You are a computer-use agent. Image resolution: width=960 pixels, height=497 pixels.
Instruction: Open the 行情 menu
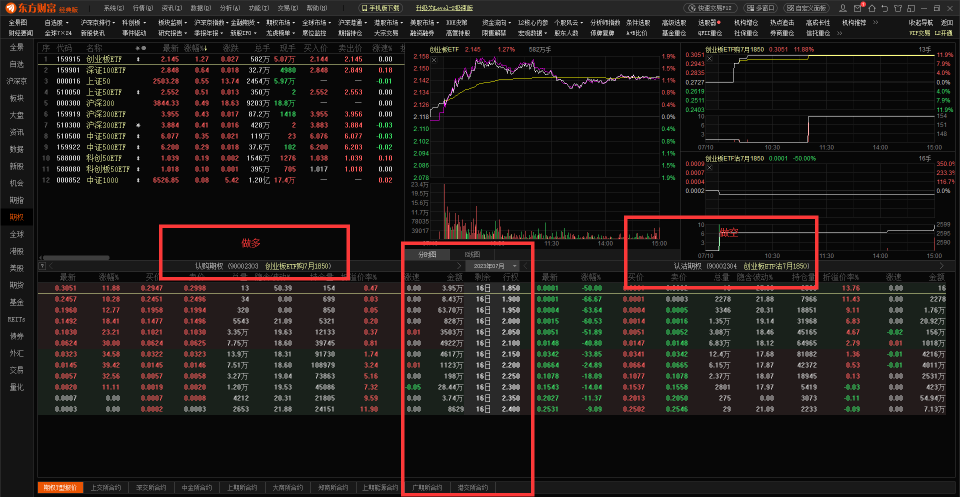click(x=142, y=8)
